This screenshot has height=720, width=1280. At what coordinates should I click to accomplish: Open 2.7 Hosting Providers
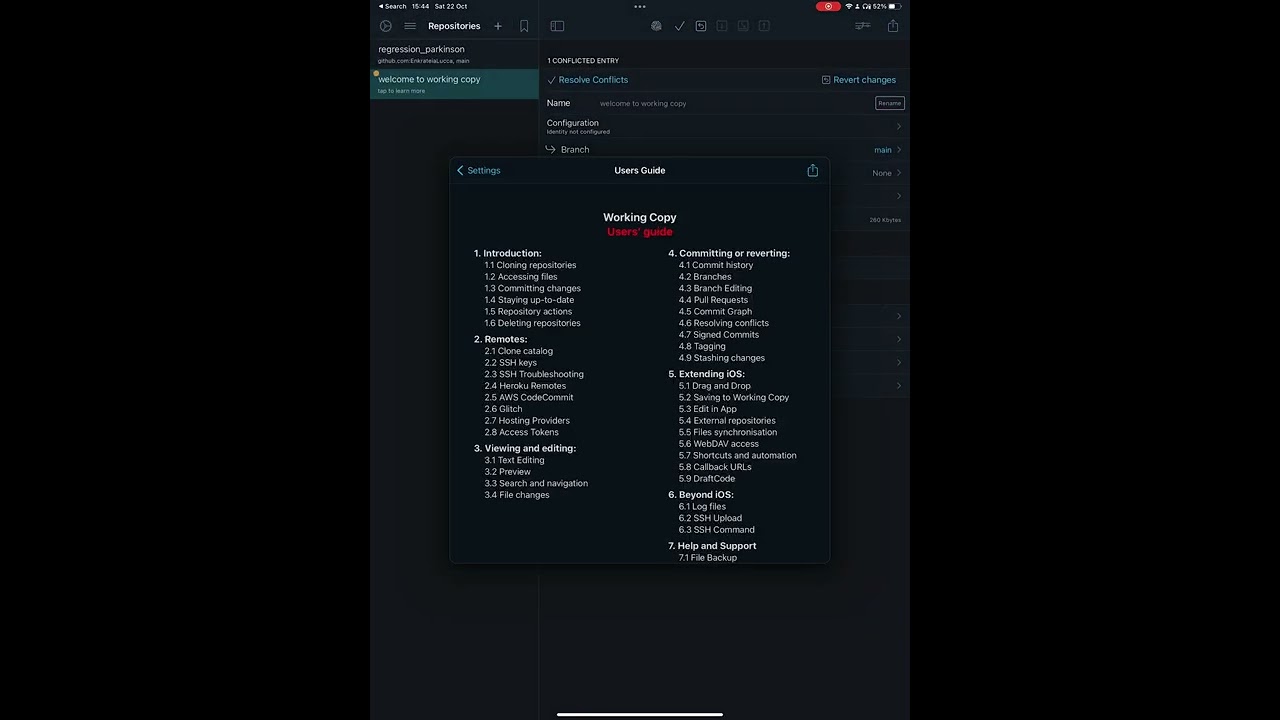point(527,421)
